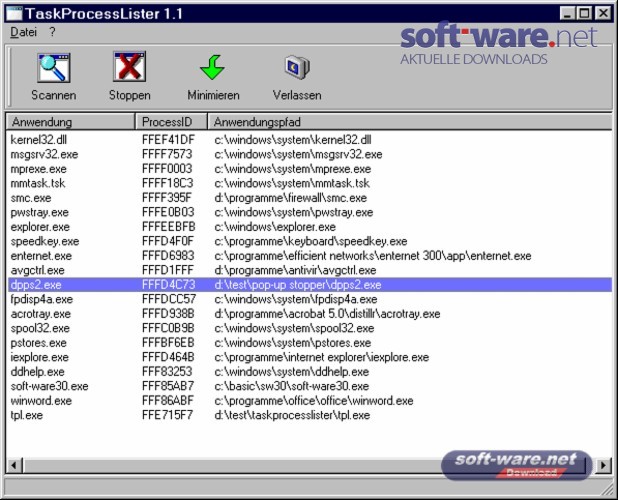Select the tpl.exe process row
This screenshot has width=618, height=500.
pyautogui.click(x=310, y=415)
